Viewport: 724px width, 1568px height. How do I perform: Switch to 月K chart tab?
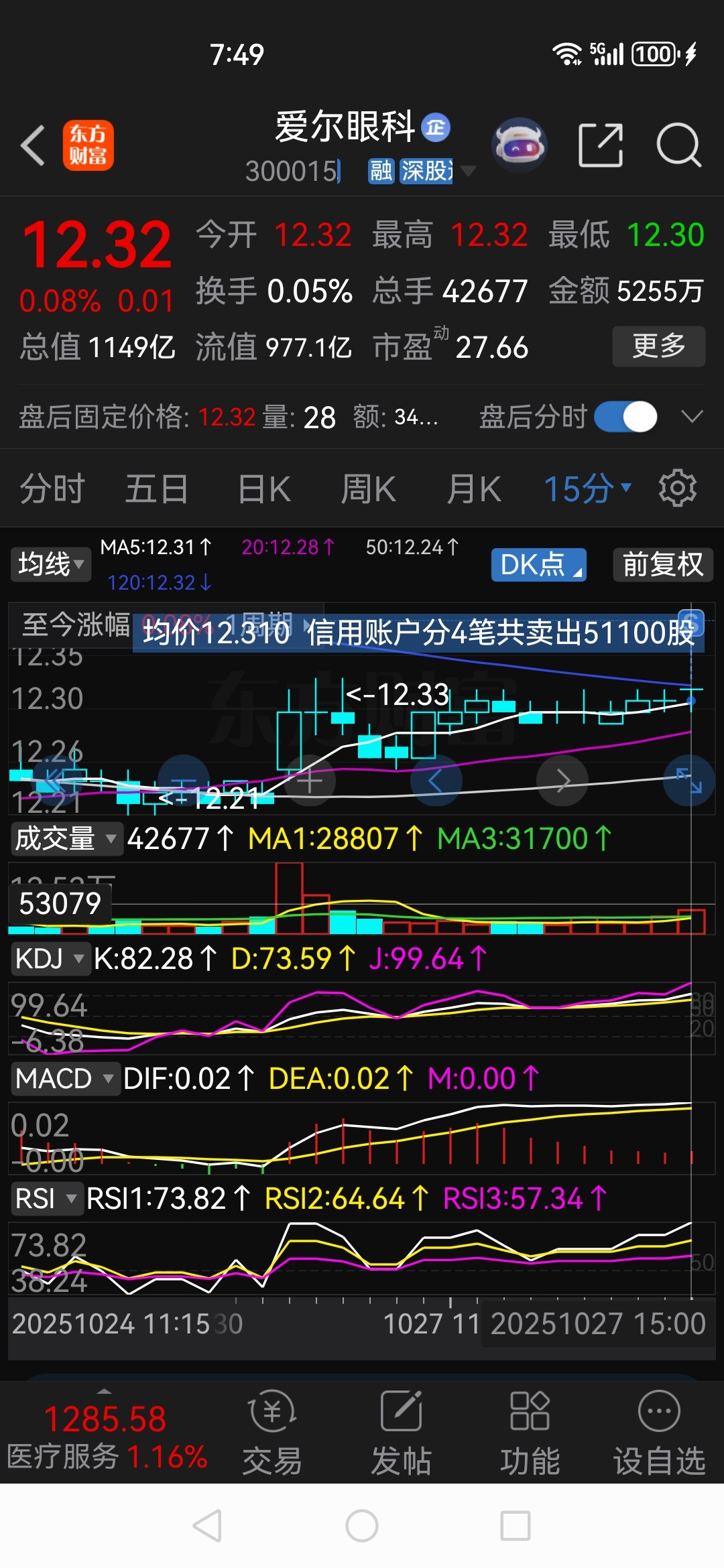[474, 488]
